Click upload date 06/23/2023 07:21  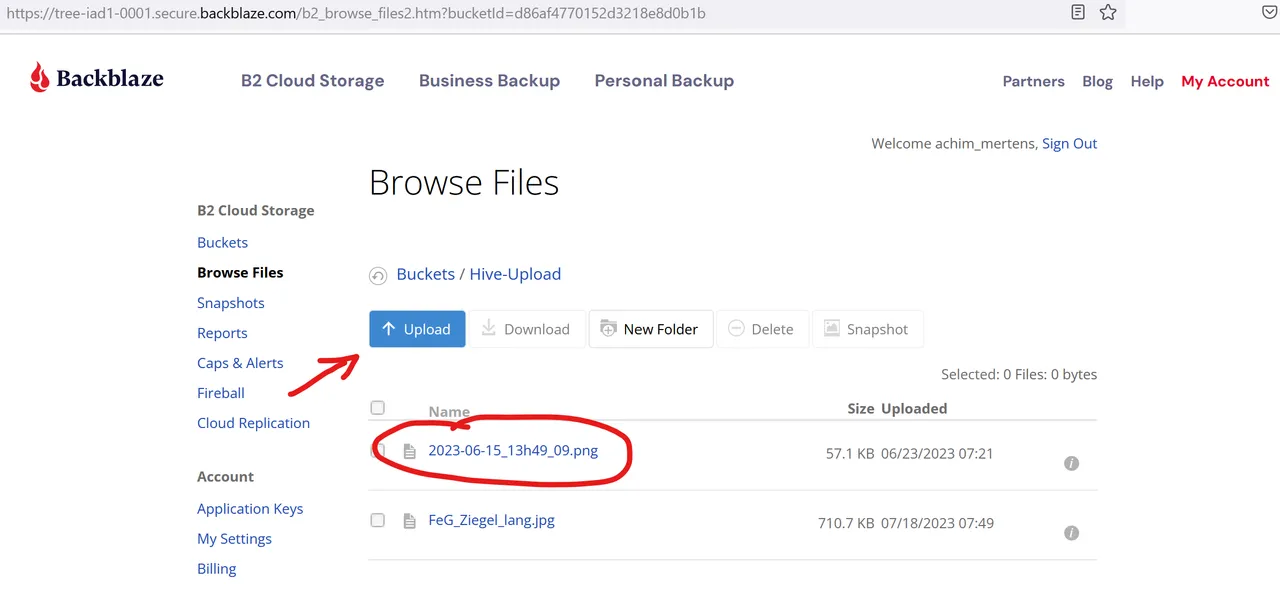point(937,454)
